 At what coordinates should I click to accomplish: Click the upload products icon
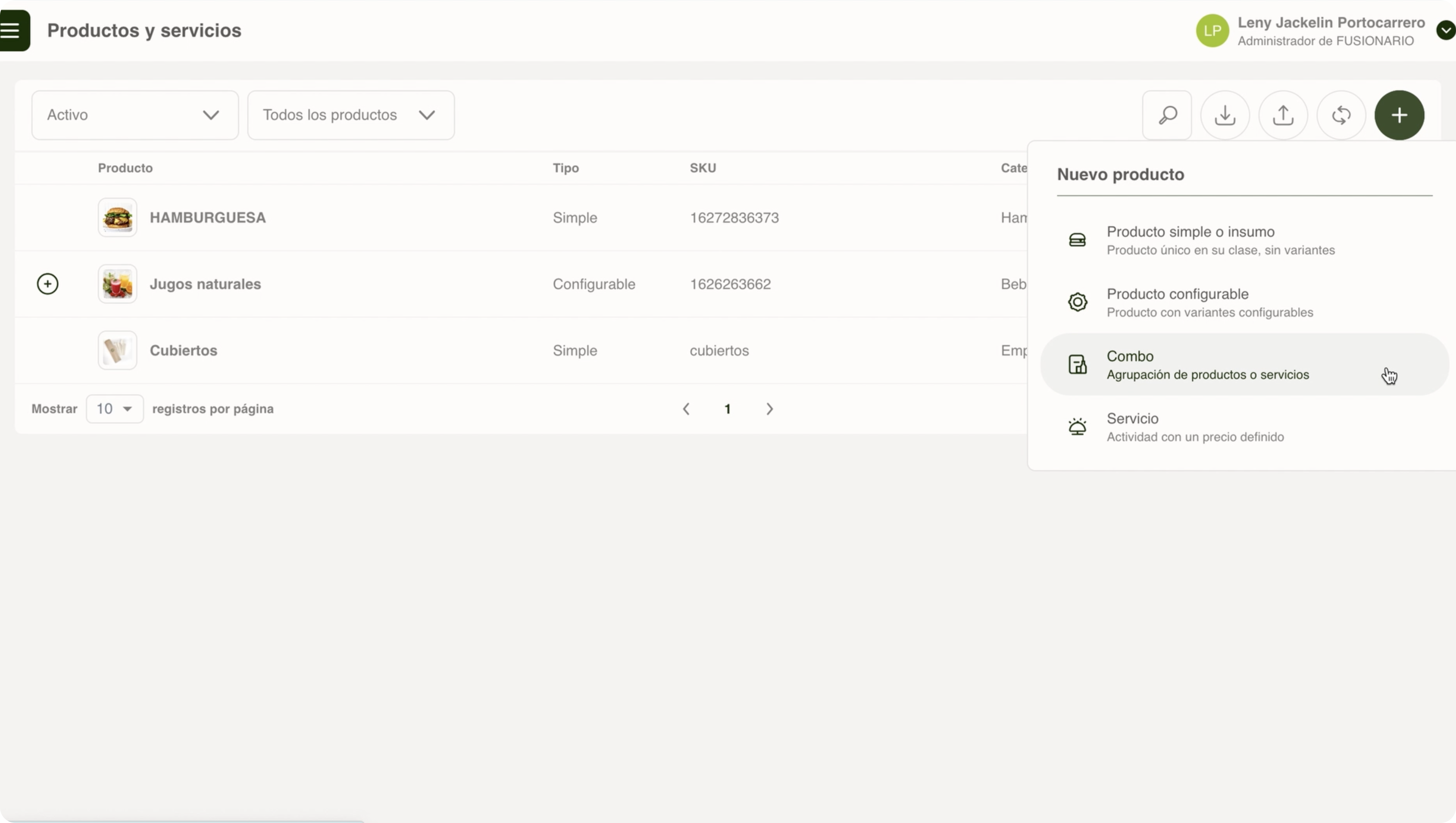click(x=1283, y=115)
